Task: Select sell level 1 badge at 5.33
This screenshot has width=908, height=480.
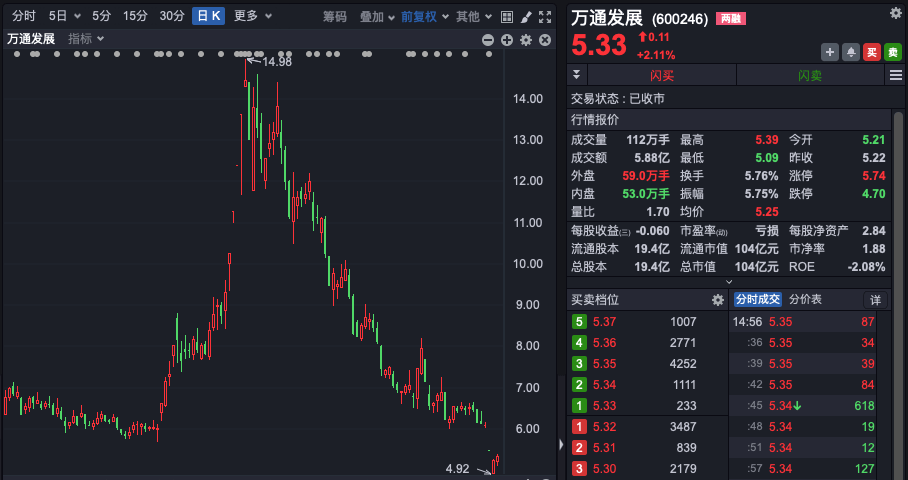Action: point(579,406)
